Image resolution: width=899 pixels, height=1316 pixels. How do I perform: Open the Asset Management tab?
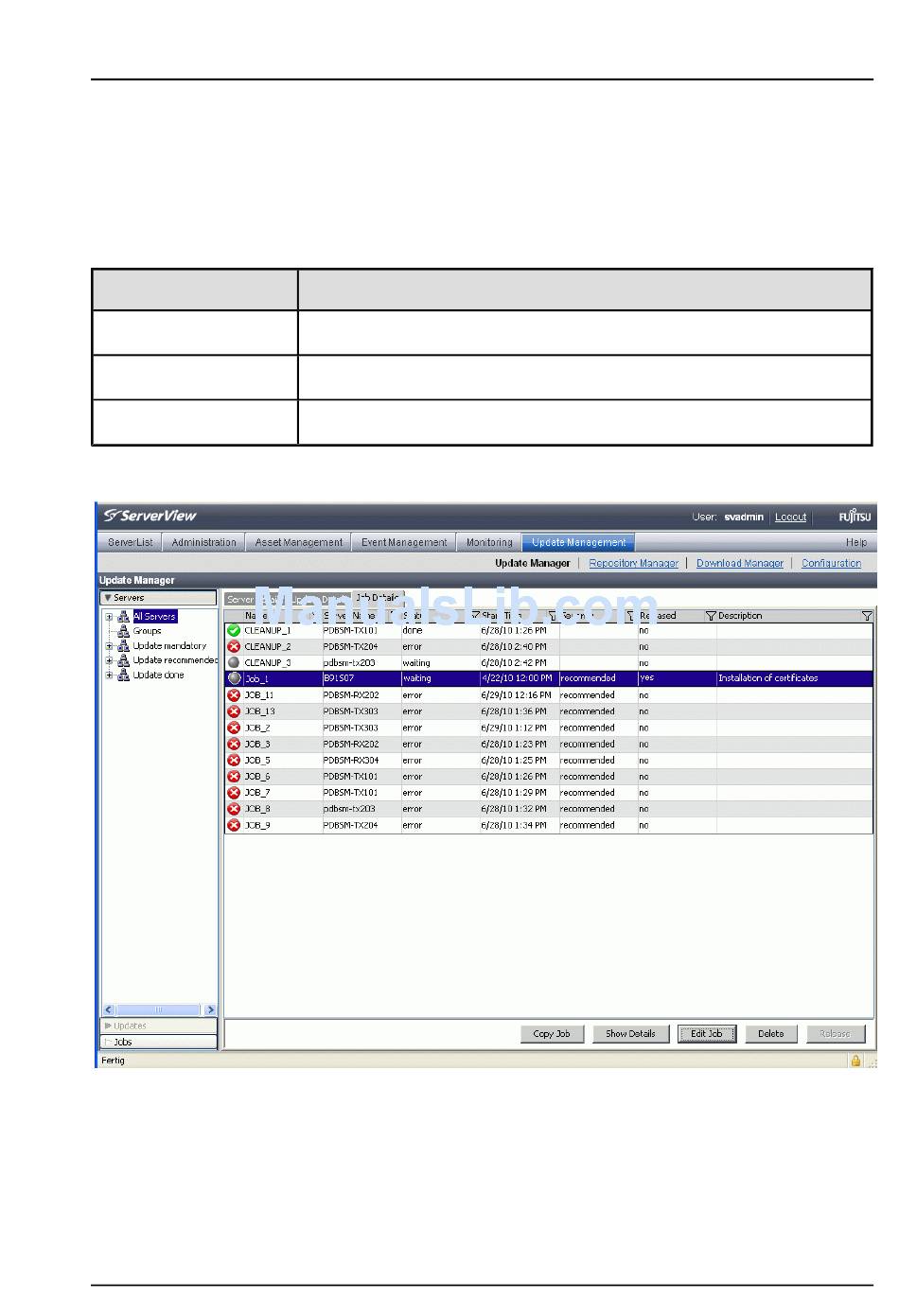click(298, 542)
